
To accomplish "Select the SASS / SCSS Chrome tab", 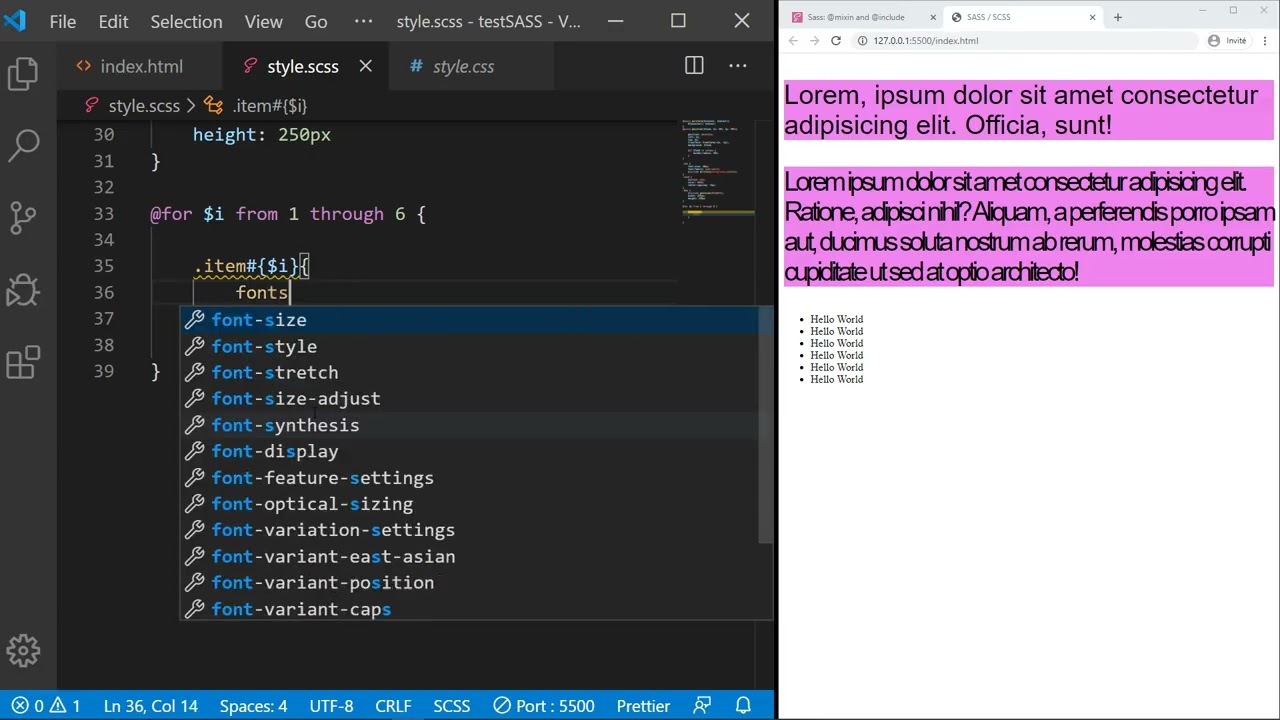I will pyautogui.click(x=1022, y=17).
